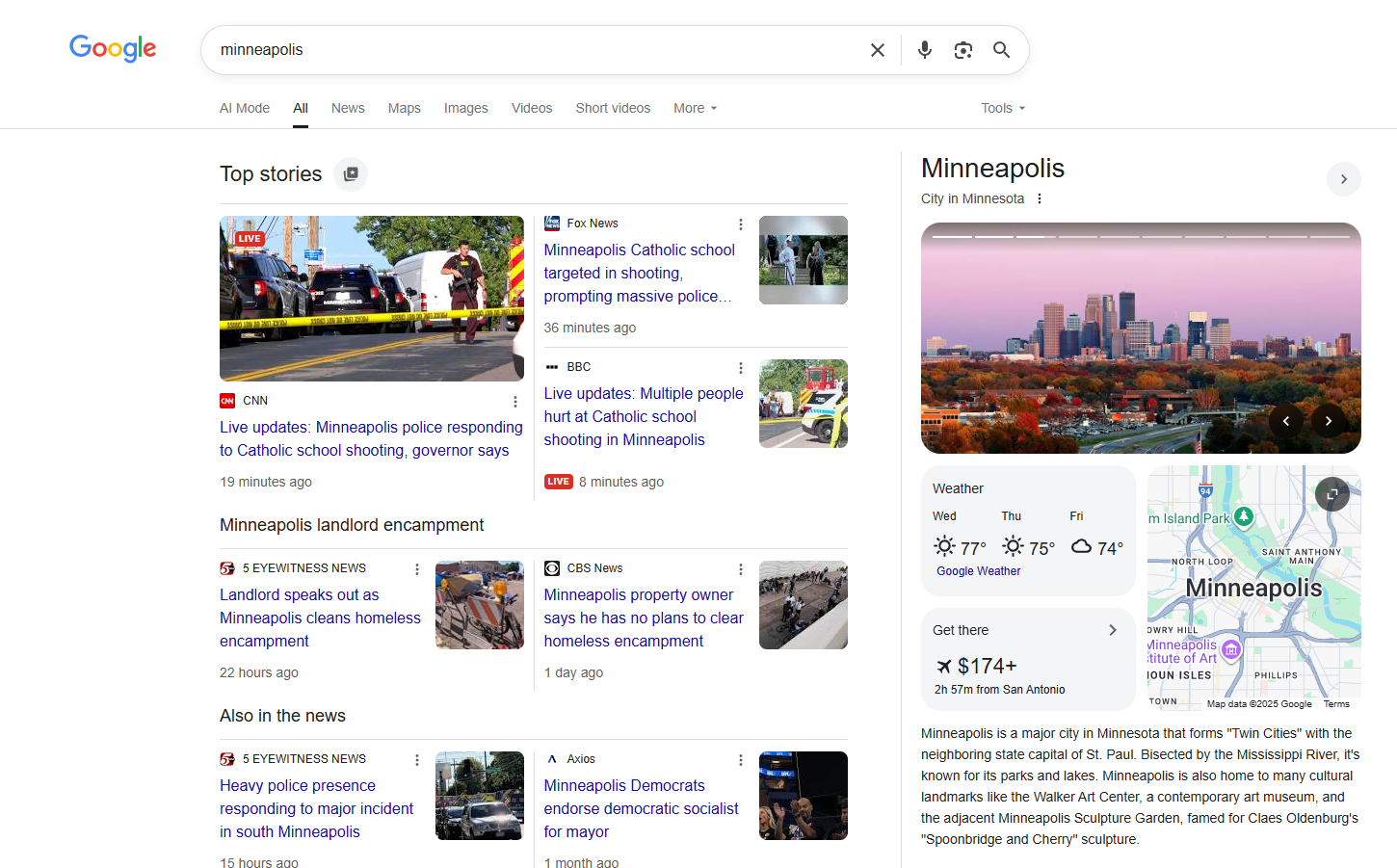
Task: Expand the Get there flights card chevron
Action: tap(1113, 630)
